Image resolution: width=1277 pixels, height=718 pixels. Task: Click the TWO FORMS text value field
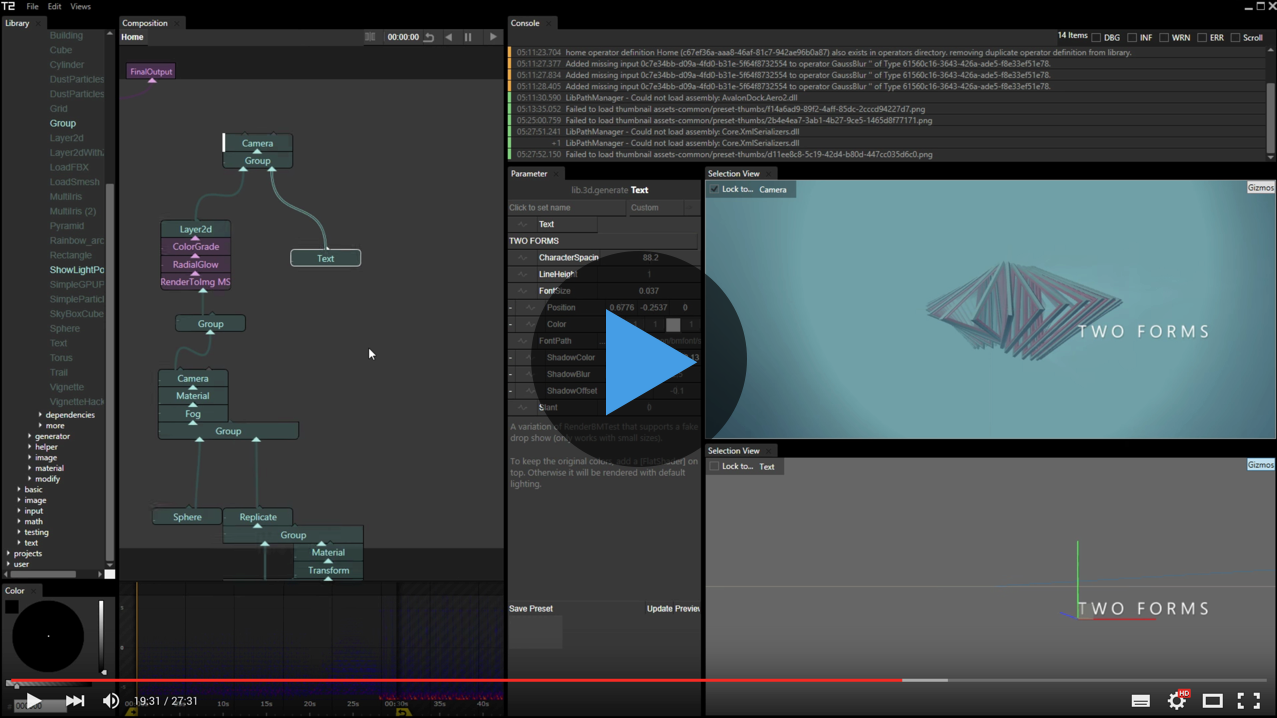[603, 241]
